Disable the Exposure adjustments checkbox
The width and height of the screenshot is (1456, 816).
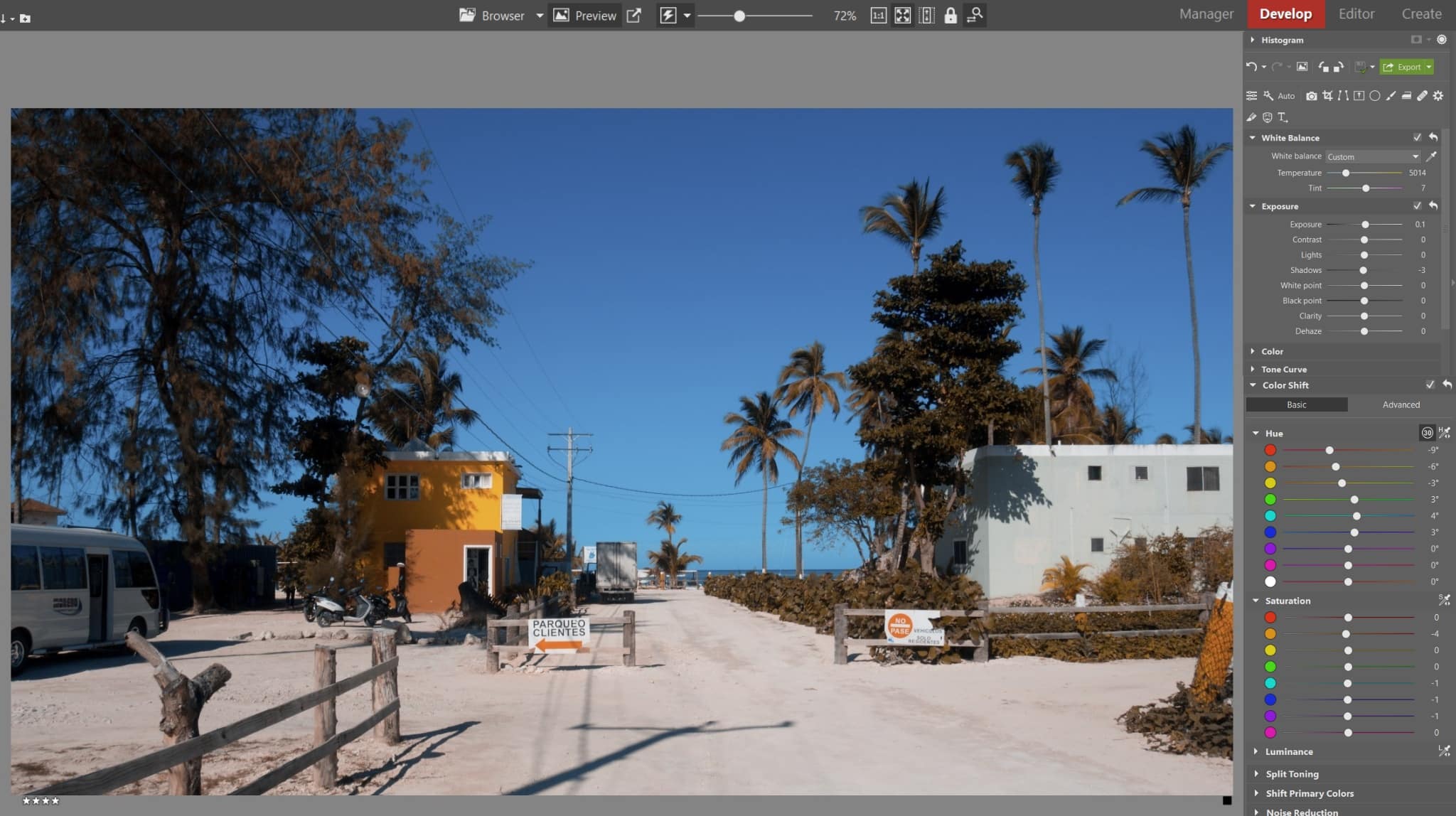click(x=1419, y=206)
